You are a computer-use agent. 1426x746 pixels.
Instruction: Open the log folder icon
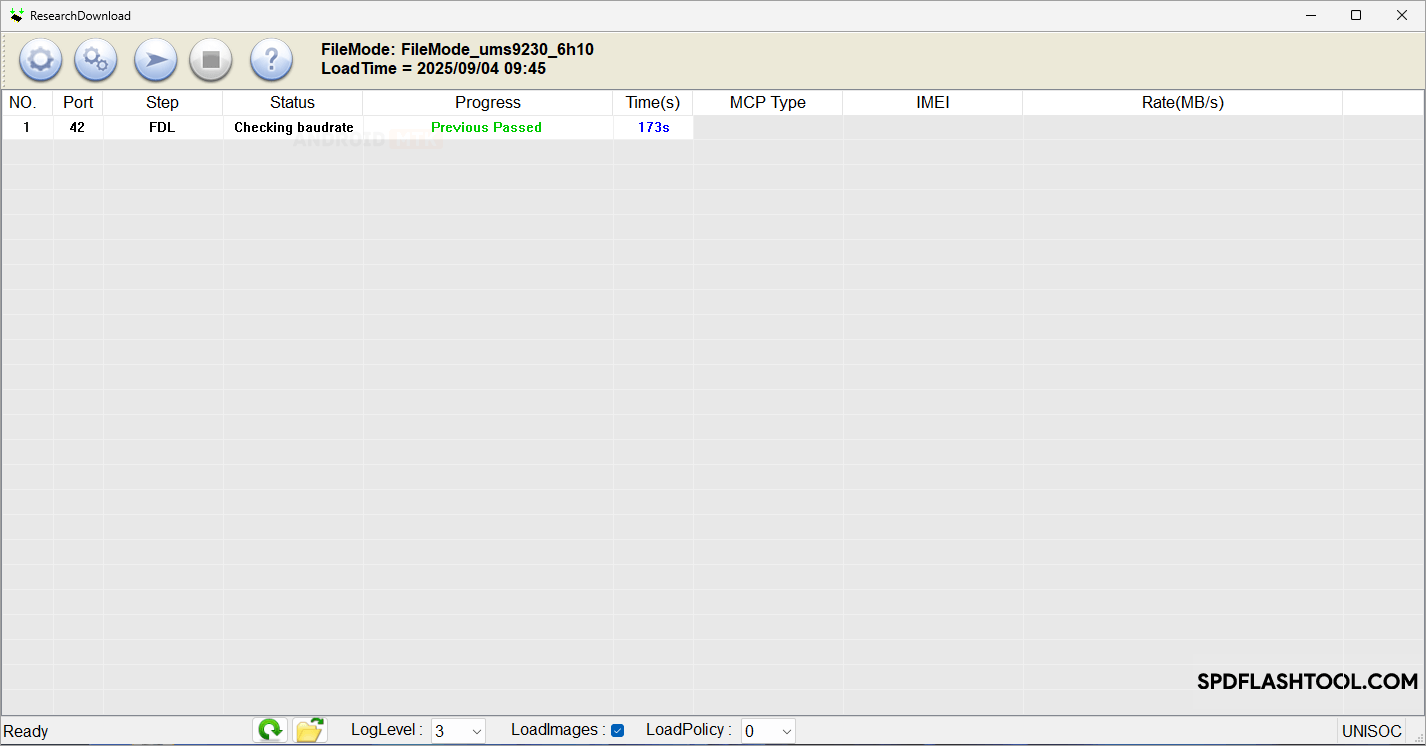(310, 730)
